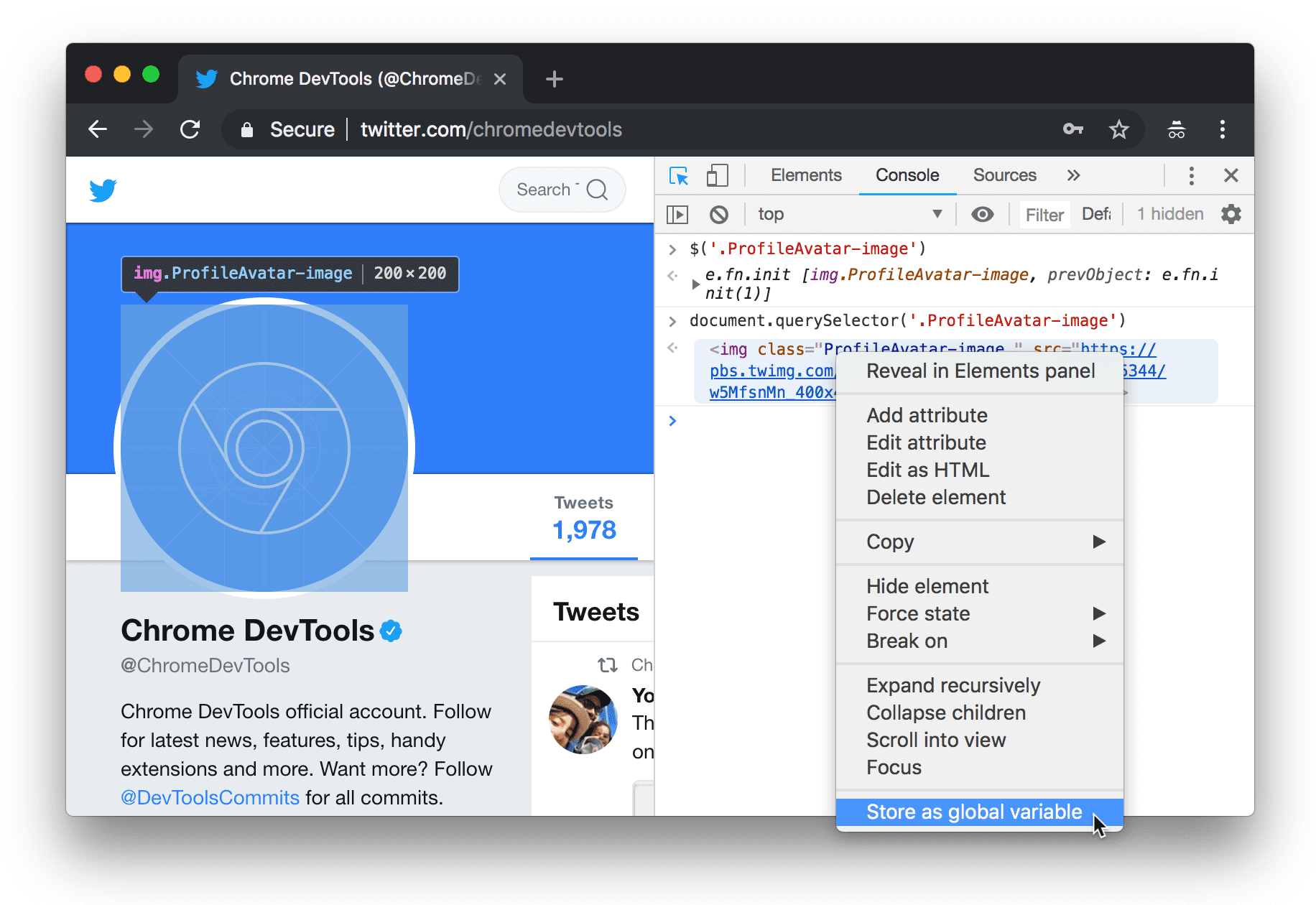Reload the page with refresh icon
The image size is (1316, 905).
pyautogui.click(x=190, y=130)
